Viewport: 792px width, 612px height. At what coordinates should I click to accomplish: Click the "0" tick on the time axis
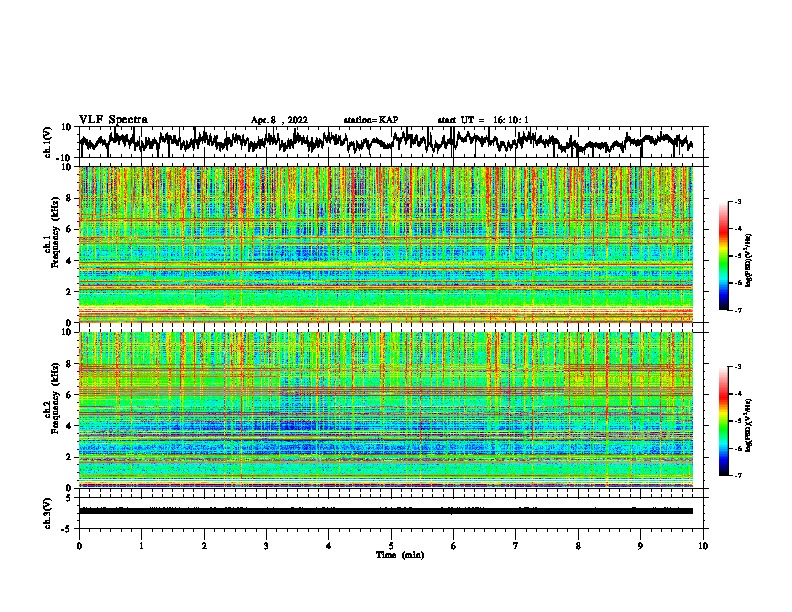(x=79, y=546)
